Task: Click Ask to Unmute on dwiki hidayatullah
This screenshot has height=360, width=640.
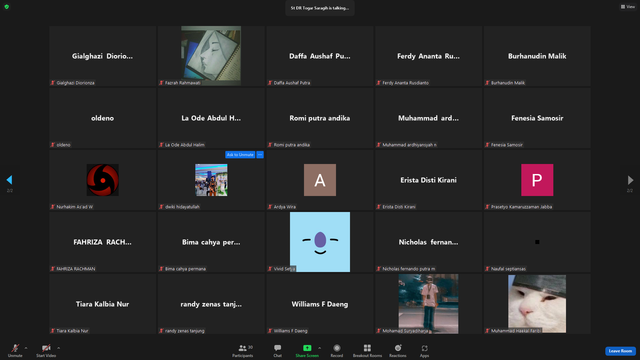Action: pyautogui.click(x=240, y=155)
